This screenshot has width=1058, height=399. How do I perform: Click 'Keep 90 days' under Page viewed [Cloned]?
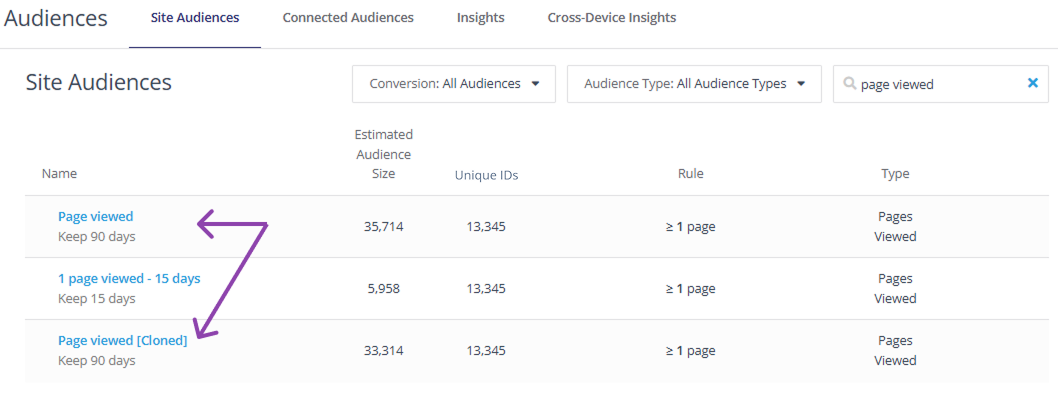click(96, 361)
